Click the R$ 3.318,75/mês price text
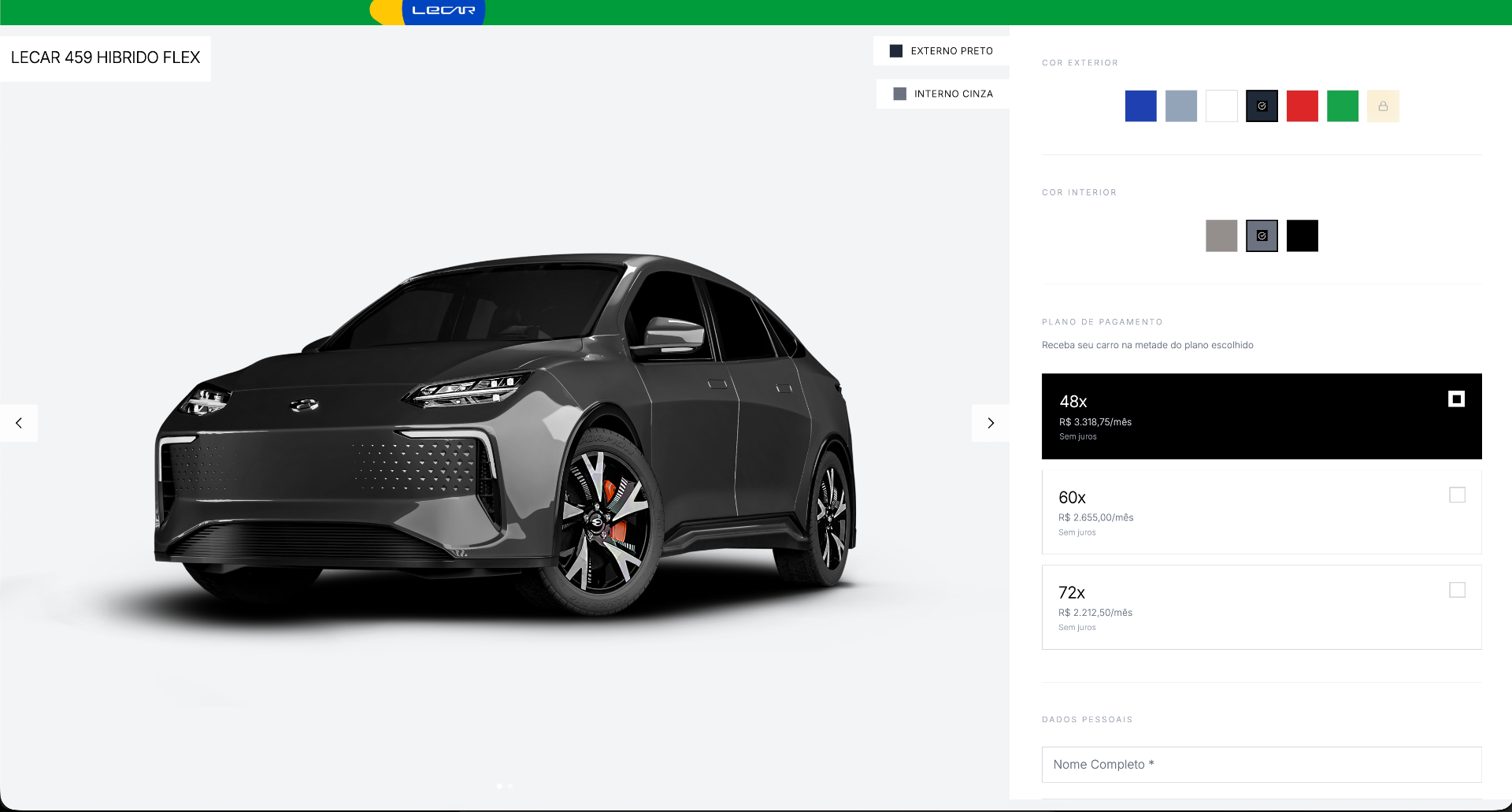Viewport: 1512px width, 812px height. tap(1095, 422)
